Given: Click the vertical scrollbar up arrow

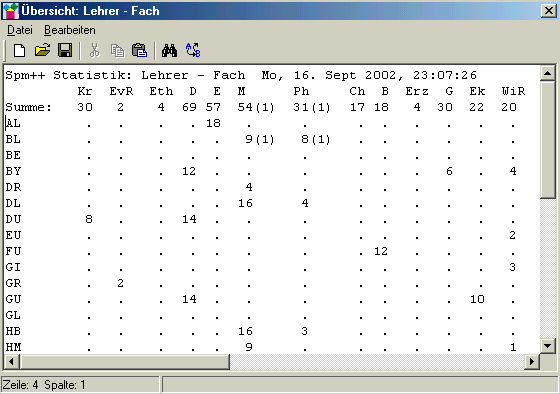Looking at the screenshot, I should pyautogui.click(x=547, y=74).
